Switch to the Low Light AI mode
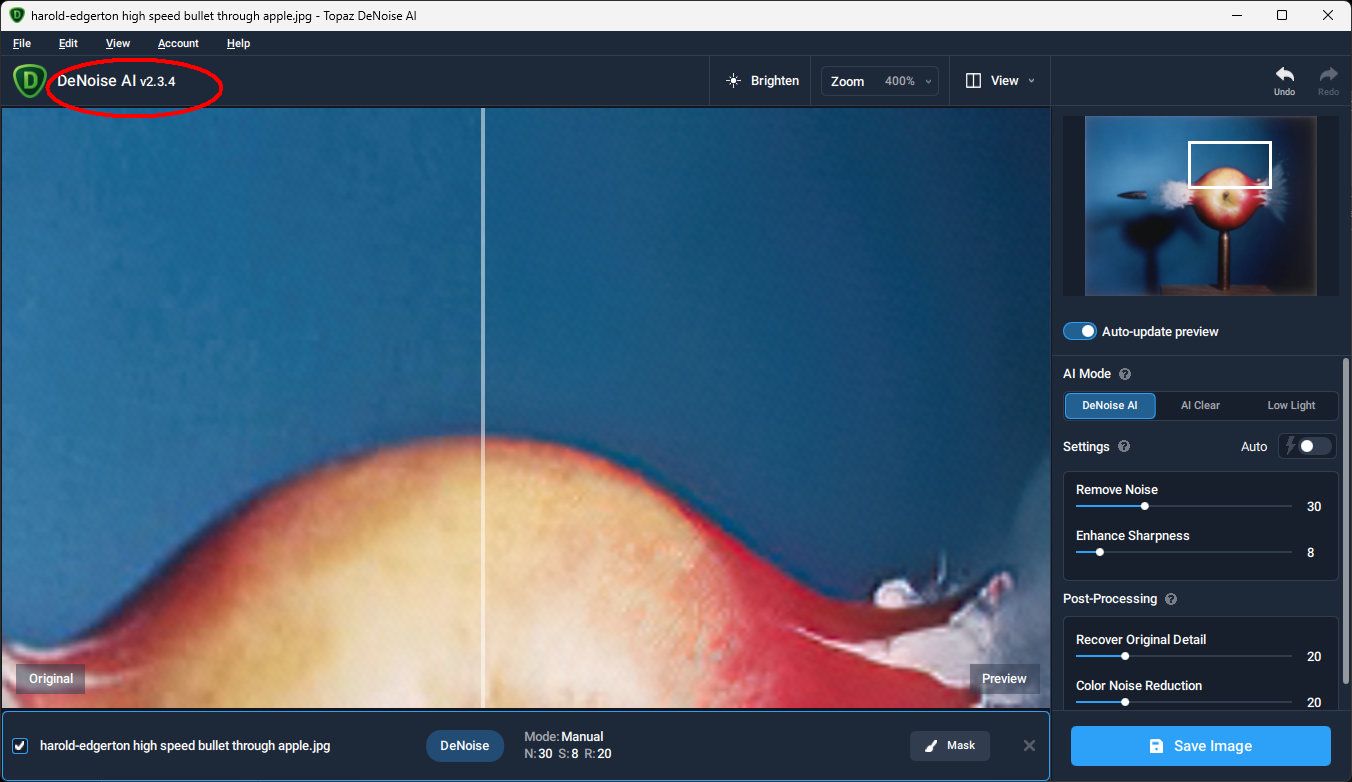 pyautogui.click(x=1291, y=405)
